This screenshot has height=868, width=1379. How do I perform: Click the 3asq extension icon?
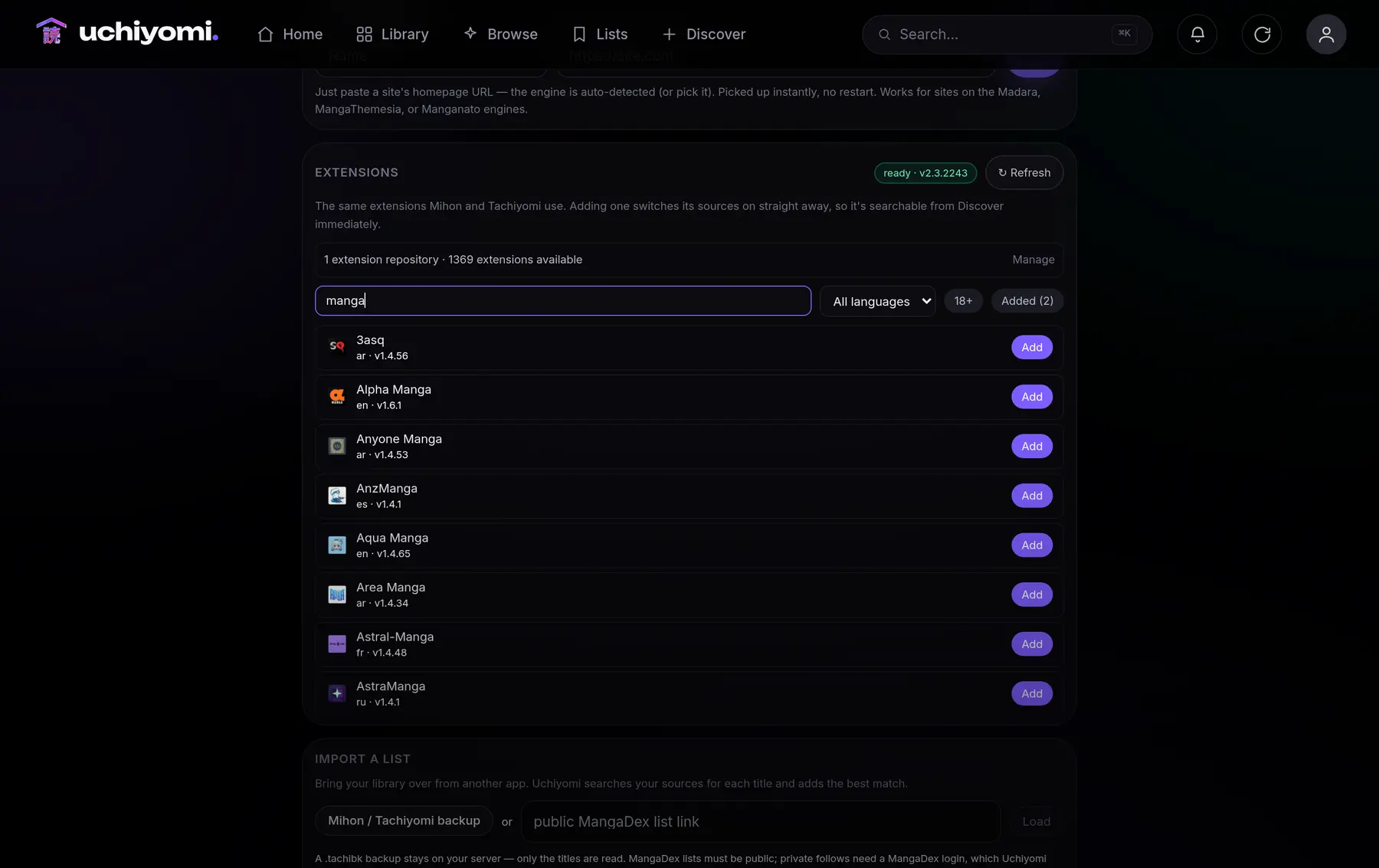(x=337, y=347)
